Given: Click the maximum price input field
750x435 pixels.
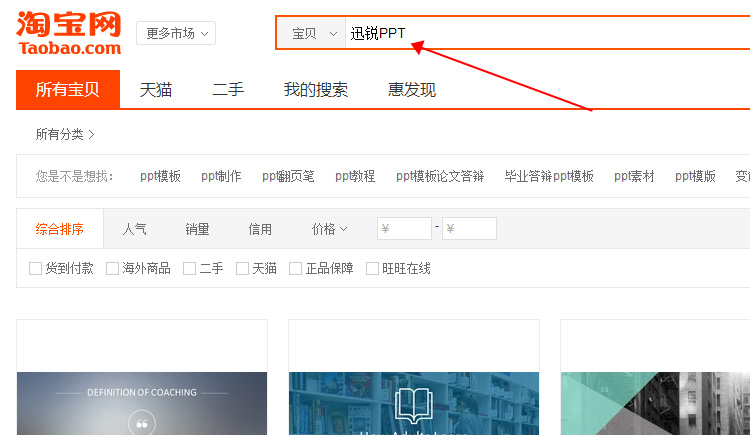Looking at the screenshot, I should pos(469,229).
